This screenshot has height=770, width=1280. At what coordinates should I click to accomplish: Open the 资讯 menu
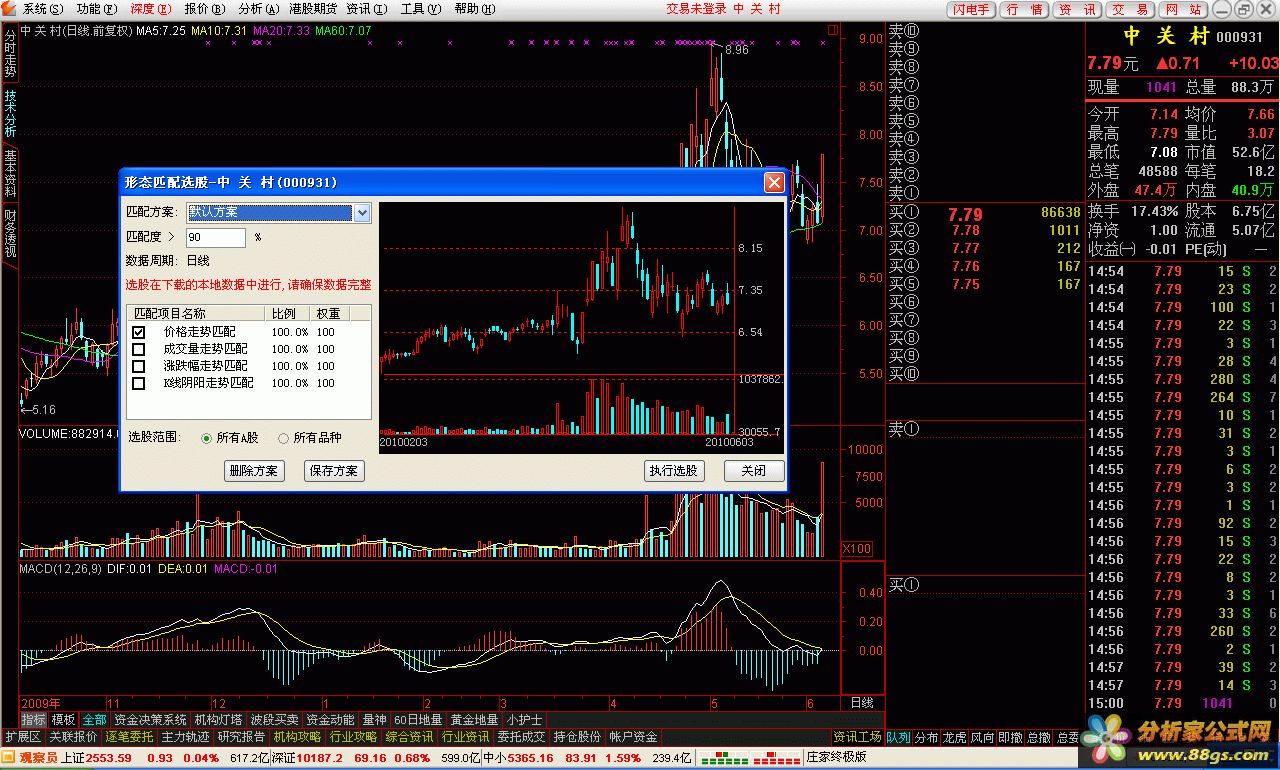[x=365, y=9]
